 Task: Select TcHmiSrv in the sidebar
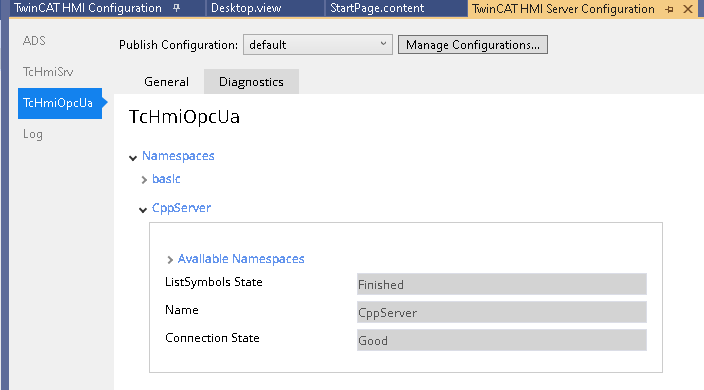coord(48,72)
